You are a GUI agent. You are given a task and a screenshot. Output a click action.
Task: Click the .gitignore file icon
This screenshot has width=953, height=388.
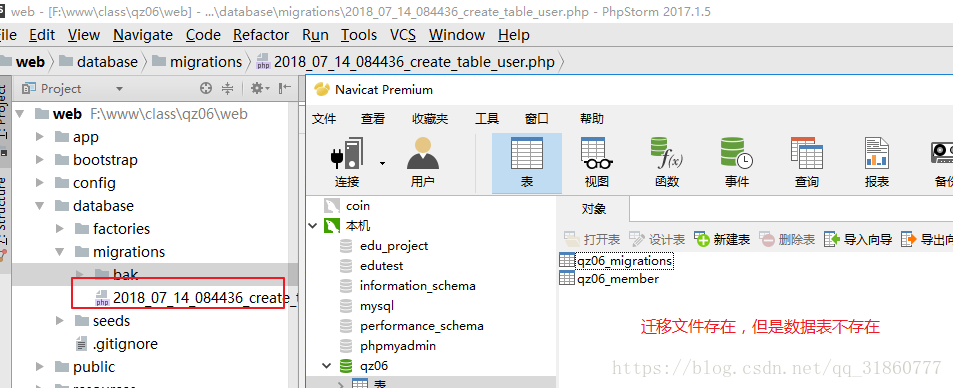[81, 344]
